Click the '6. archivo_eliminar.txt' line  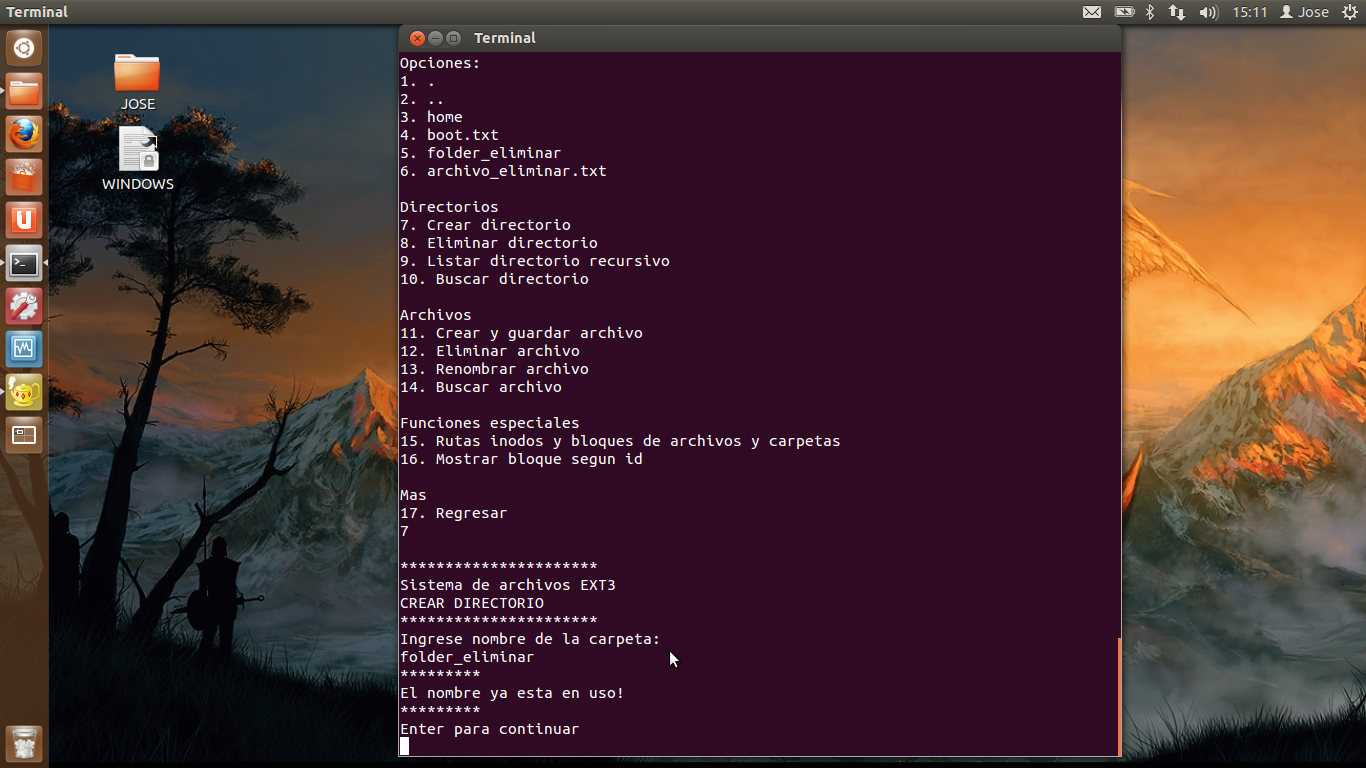pos(503,171)
